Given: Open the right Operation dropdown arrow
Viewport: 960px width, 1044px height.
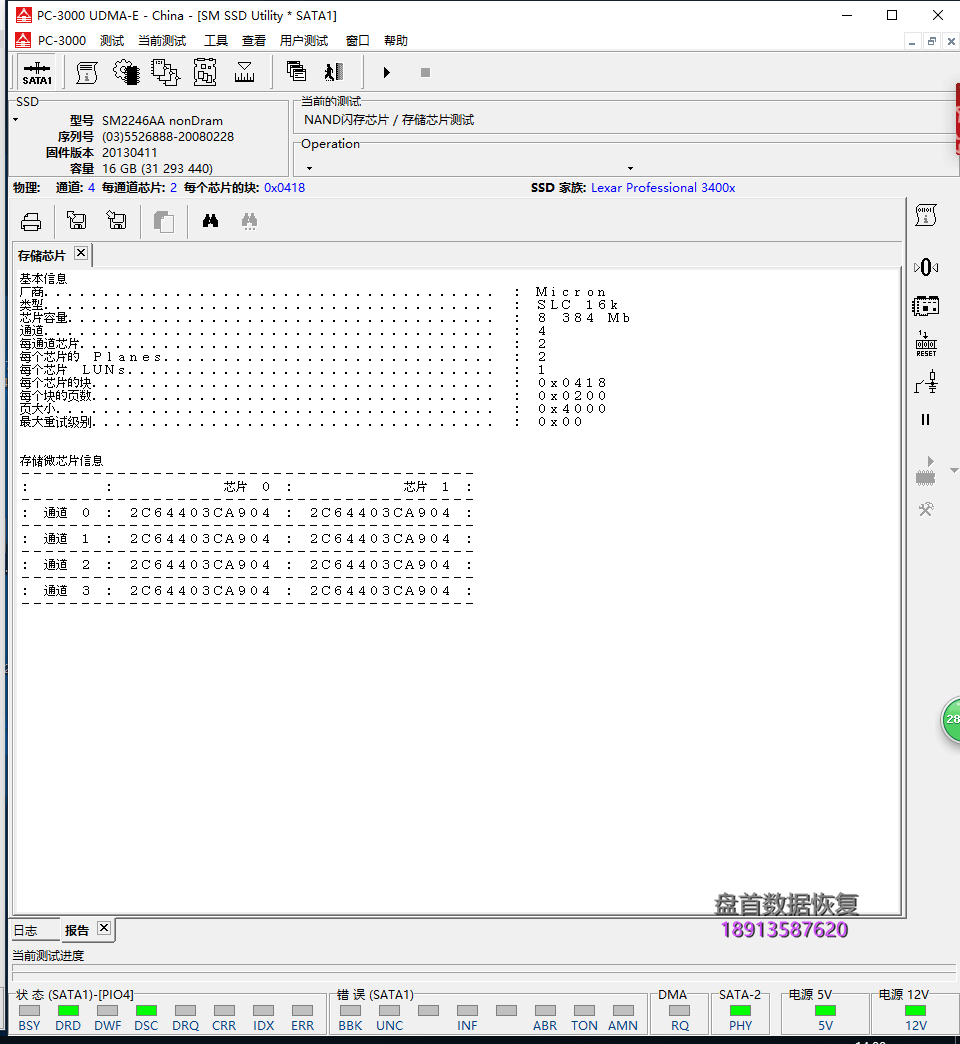Looking at the screenshot, I should click(x=630, y=168).
